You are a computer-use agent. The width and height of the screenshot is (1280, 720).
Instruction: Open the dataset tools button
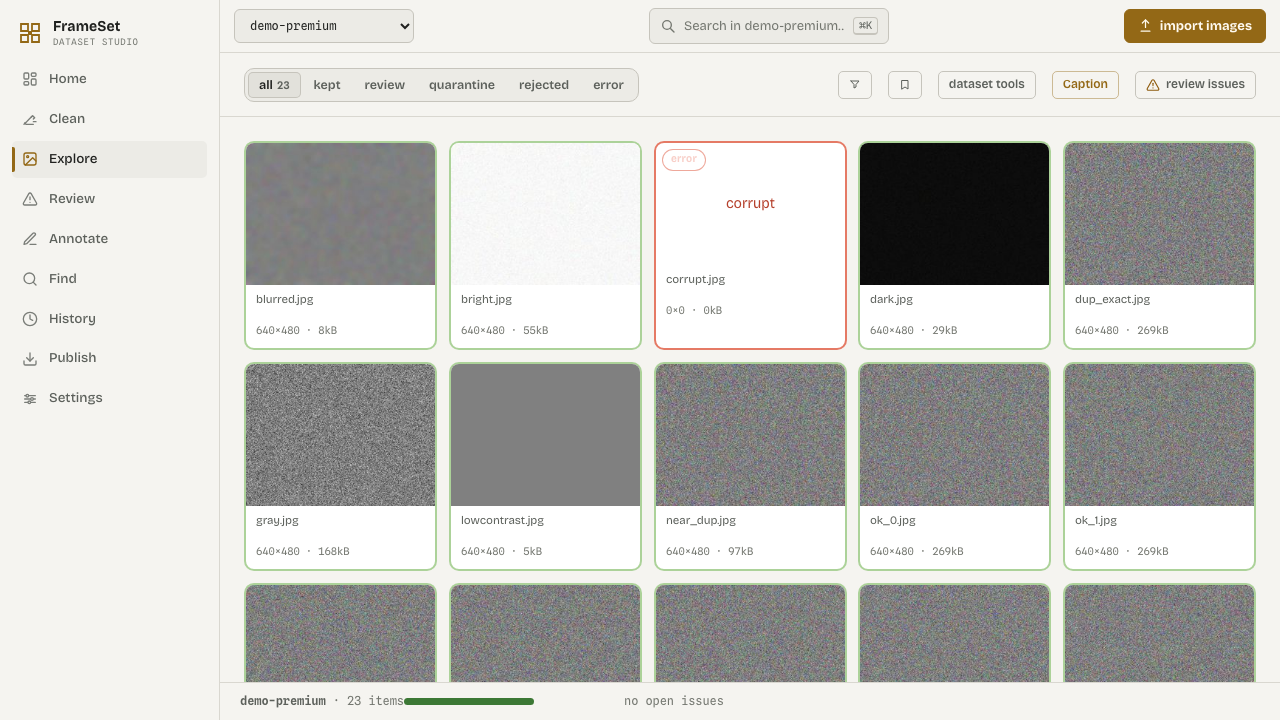(987, 85)
